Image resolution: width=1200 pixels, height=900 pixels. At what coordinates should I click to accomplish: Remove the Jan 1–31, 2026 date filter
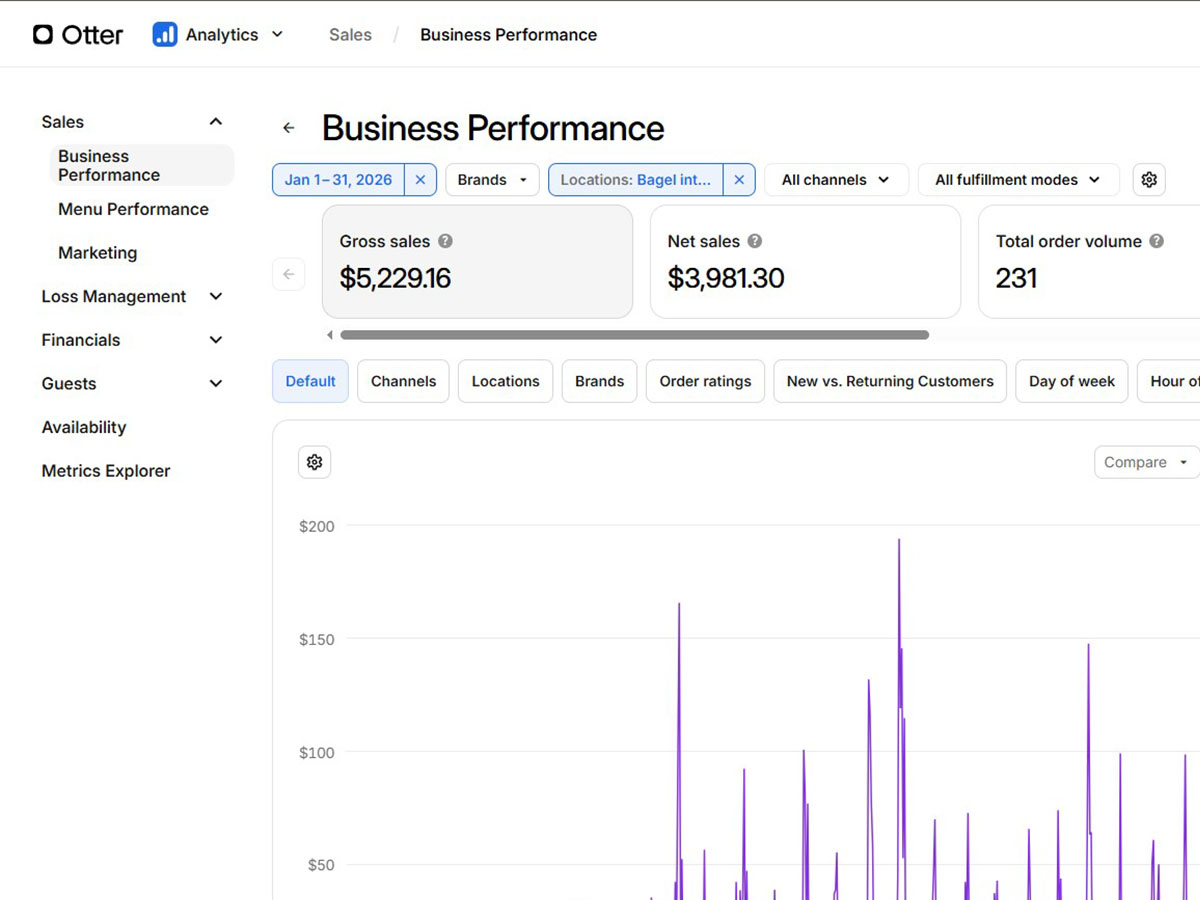420,180
